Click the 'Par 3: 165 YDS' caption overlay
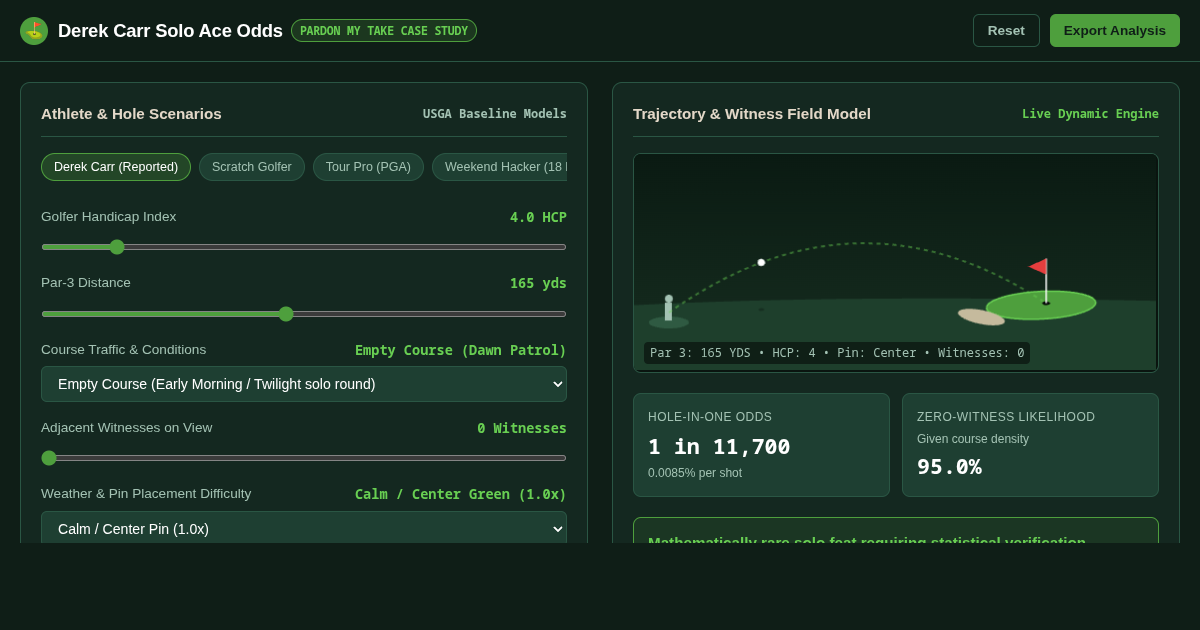1200x630 pixels. click(x=837, y=353)
